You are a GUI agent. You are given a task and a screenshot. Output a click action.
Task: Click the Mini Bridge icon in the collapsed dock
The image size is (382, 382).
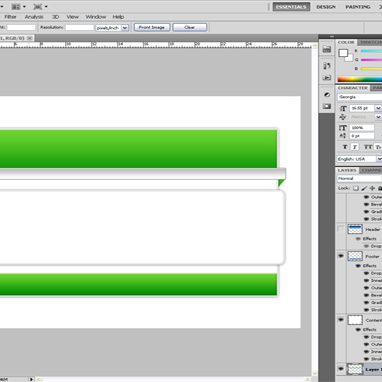pos(327,49)
